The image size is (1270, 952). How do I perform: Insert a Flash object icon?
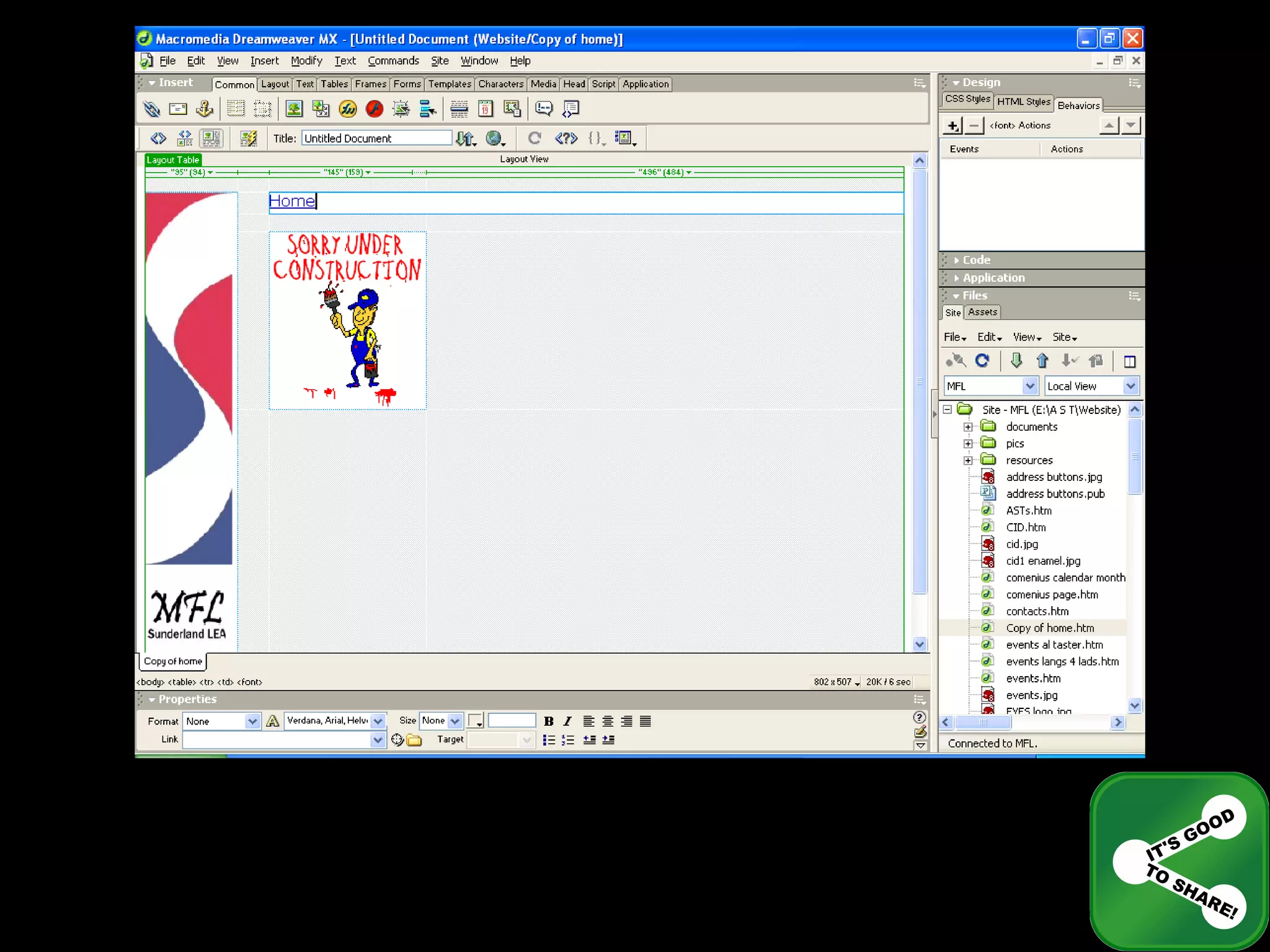(x=374, y=109)
